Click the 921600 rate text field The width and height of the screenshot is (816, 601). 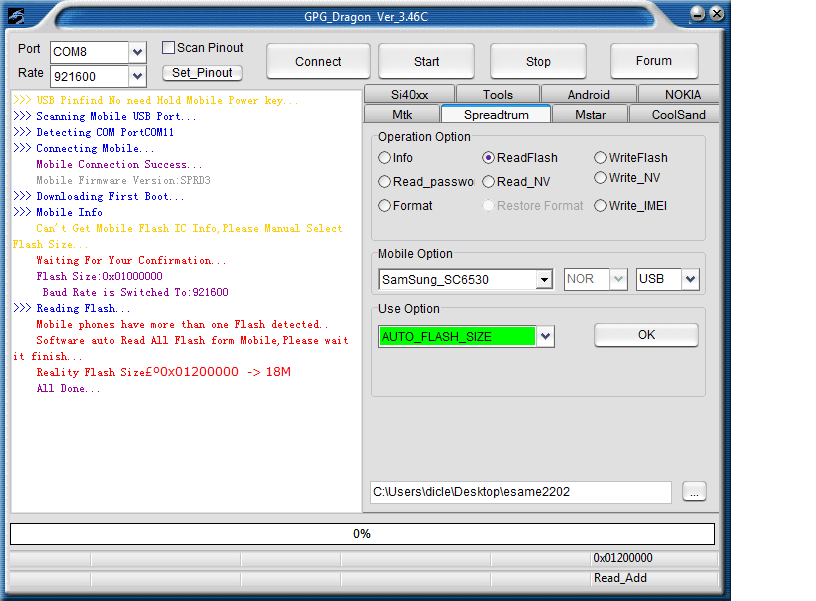[90, 76]
